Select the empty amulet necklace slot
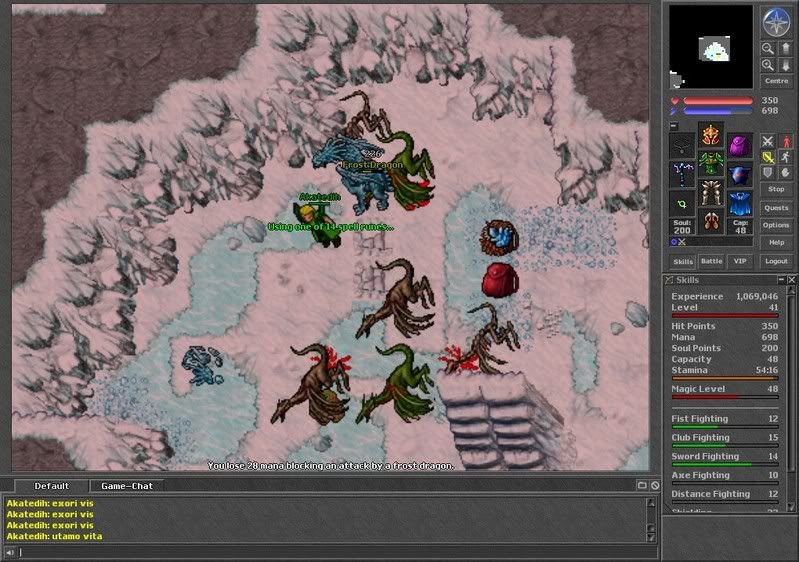Screen dimensions: 799x562 pos(682,145)
